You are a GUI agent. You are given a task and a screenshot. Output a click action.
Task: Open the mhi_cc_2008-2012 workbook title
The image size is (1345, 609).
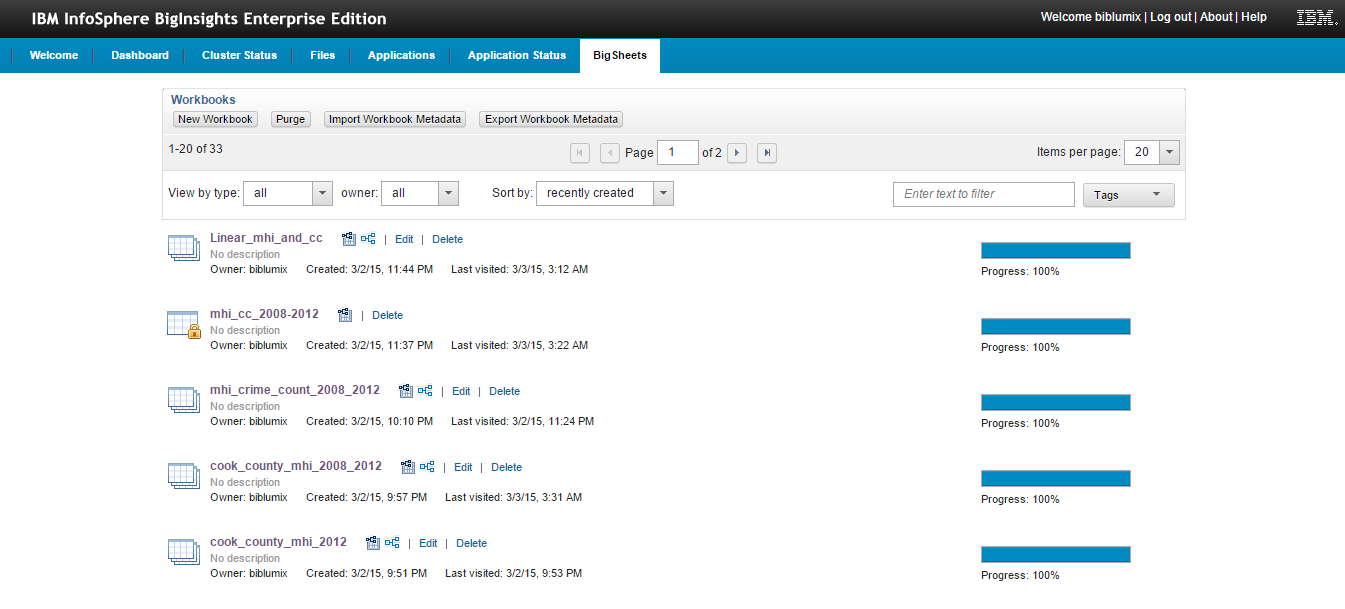coord(264,314)
